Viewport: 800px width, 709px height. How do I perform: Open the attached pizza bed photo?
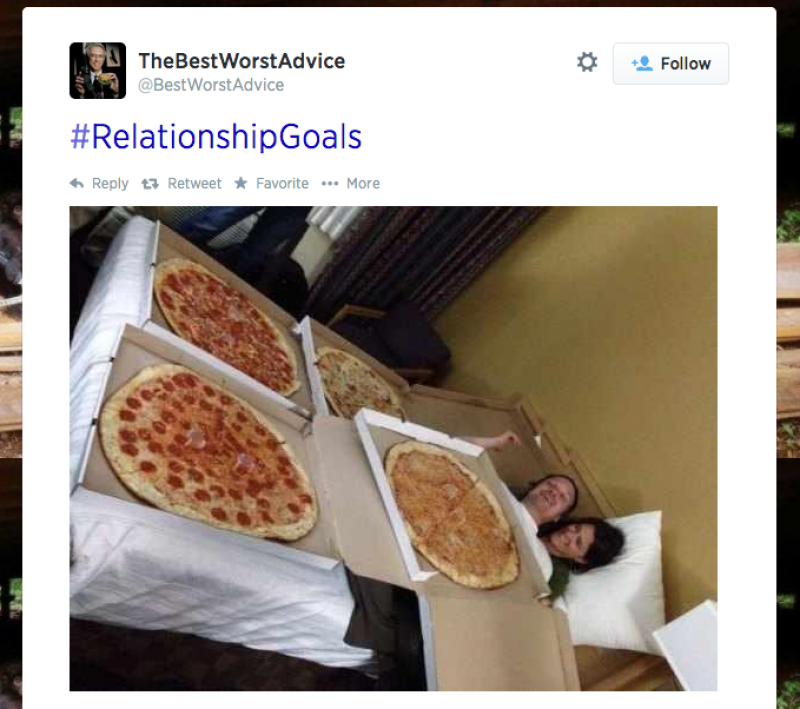(x=393, y=448)
